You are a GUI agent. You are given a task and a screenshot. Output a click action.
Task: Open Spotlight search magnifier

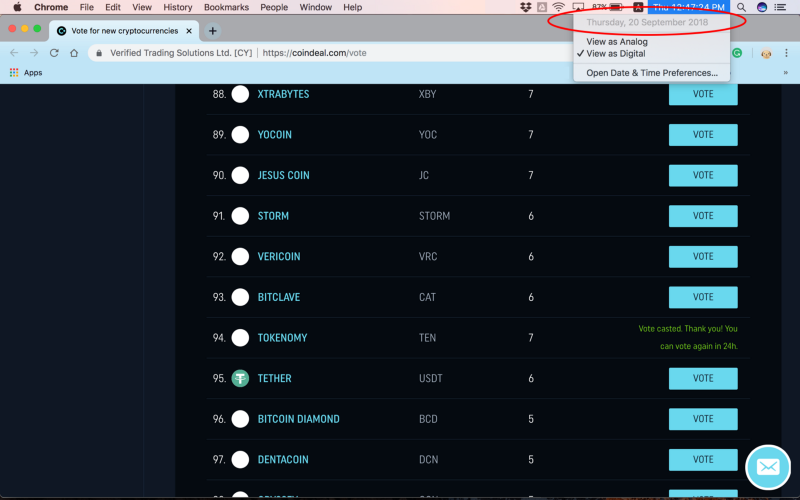741,7
